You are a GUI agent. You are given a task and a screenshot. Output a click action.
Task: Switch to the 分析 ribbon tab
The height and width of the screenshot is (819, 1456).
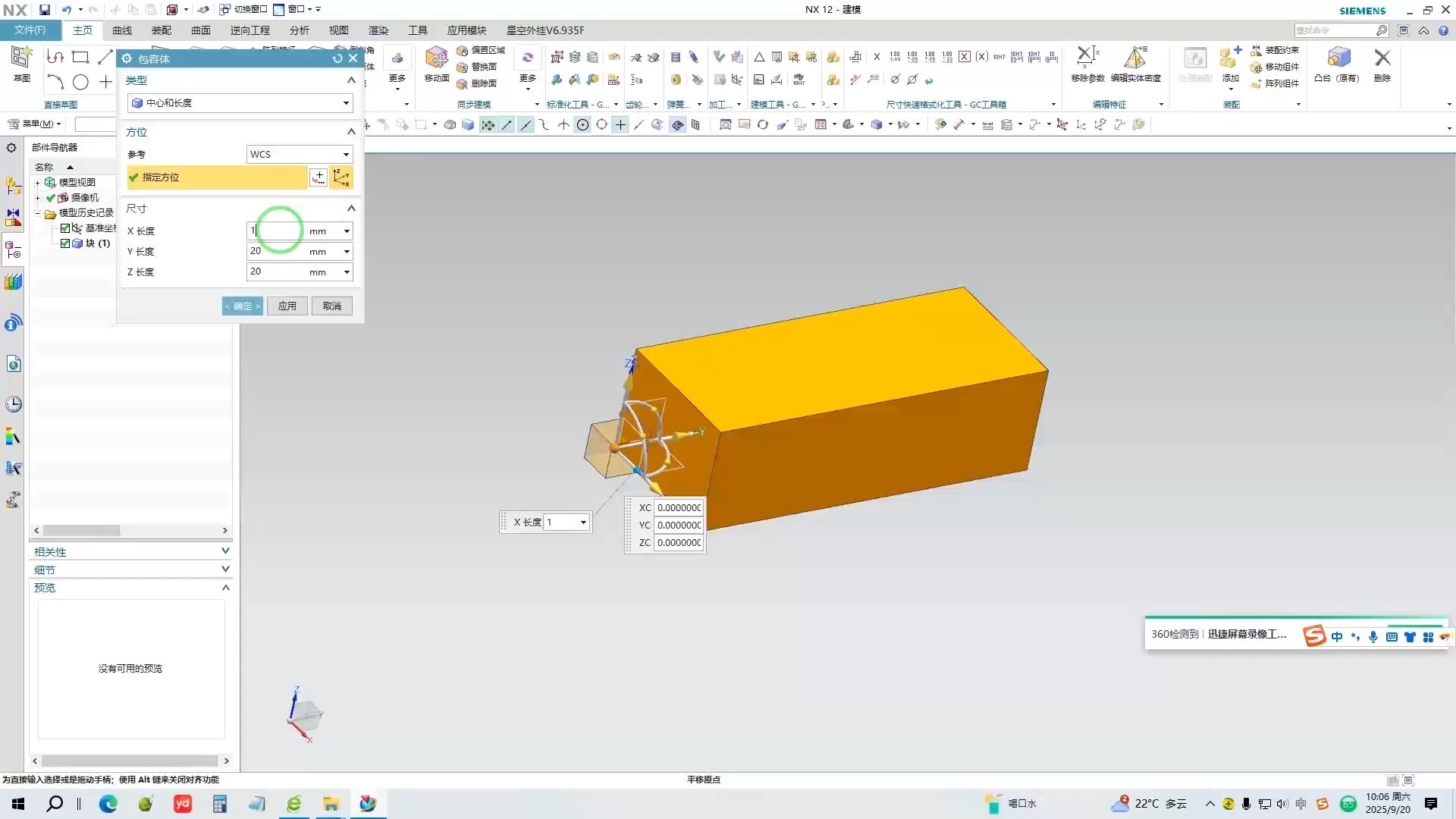click(x=298, y=30)
